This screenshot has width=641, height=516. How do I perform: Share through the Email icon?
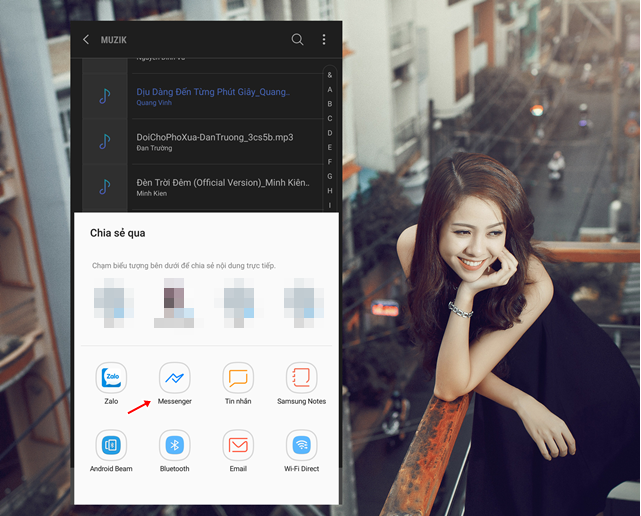[238, 445]
